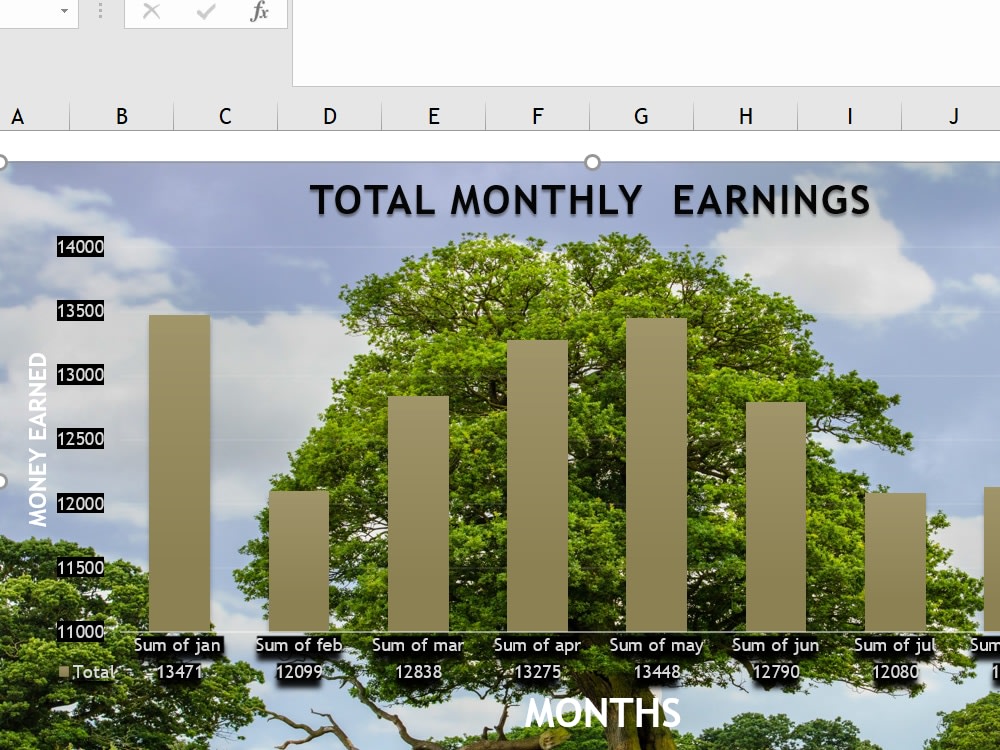Select column I header
This screenshot has width=1000, height=750.
[x=849, y=116]
